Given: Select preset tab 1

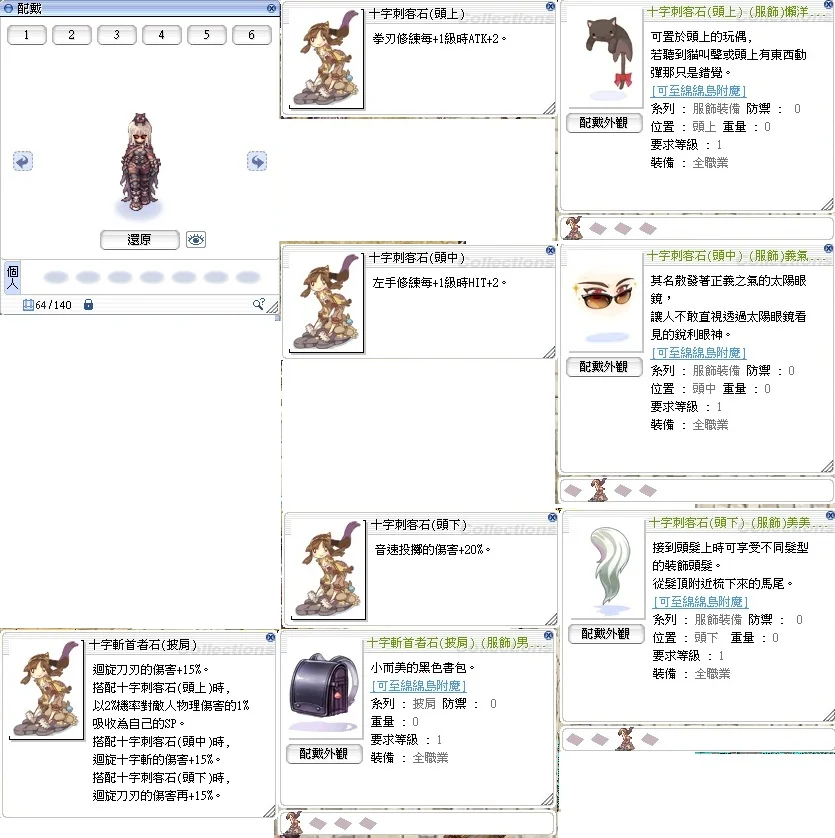Looking at the screenshot, I should coord(27,35).
